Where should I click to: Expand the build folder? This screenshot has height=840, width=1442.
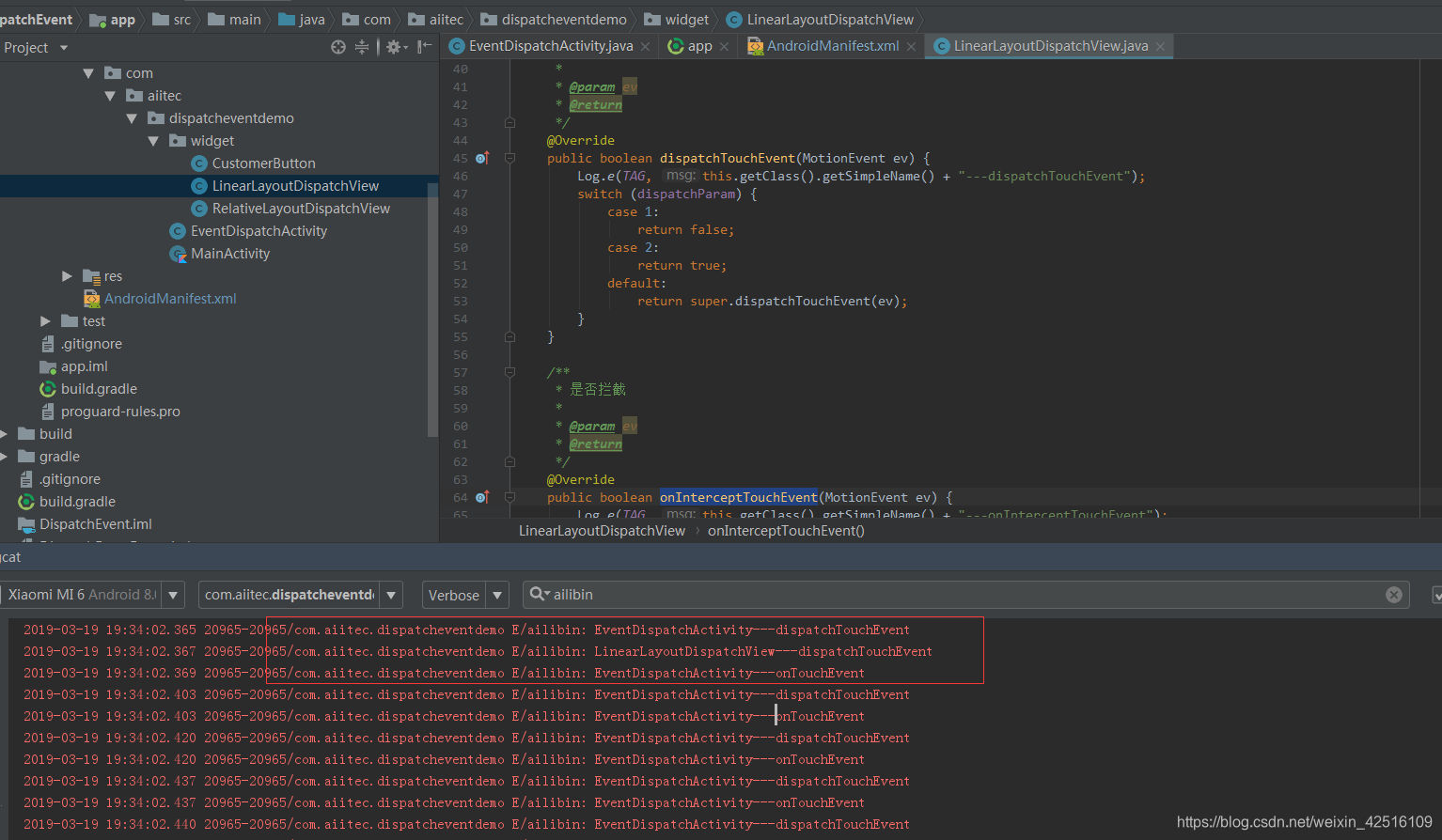tap(5, 433)
